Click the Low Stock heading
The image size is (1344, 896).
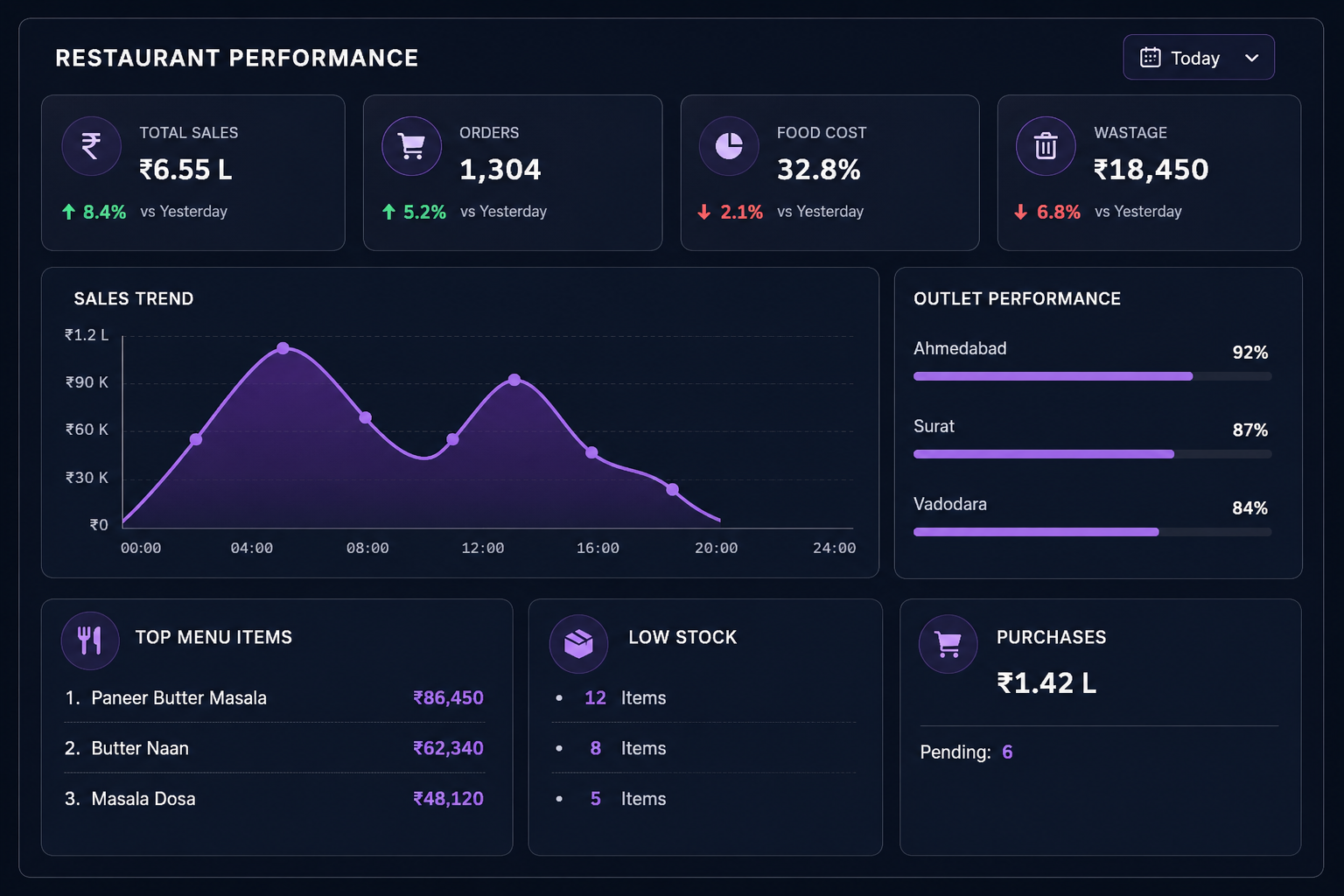coord(682,638)
